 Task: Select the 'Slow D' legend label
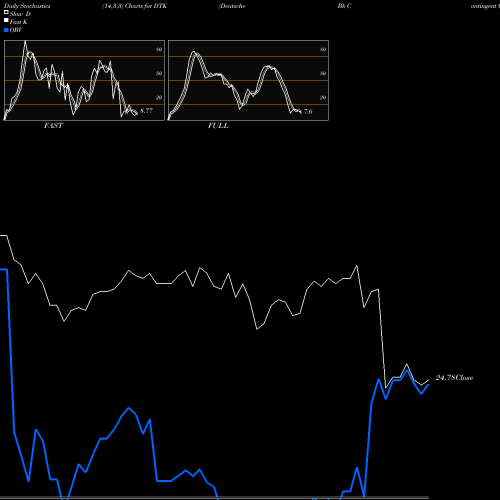pos(20,14)
